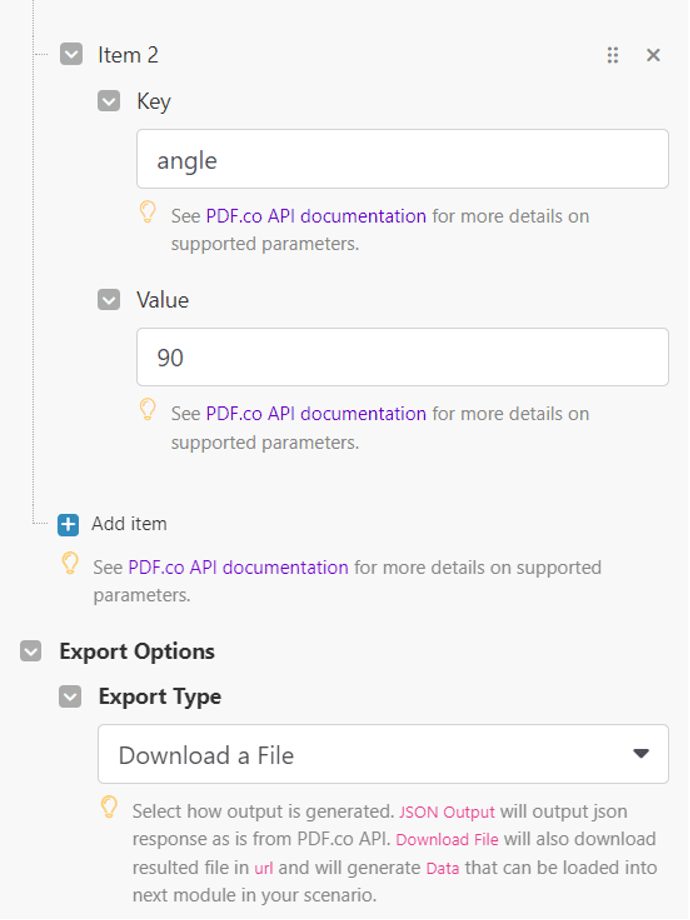
Task: Open the Export Type dropdown showing Download a File
Action: click(x=383, y=754)
